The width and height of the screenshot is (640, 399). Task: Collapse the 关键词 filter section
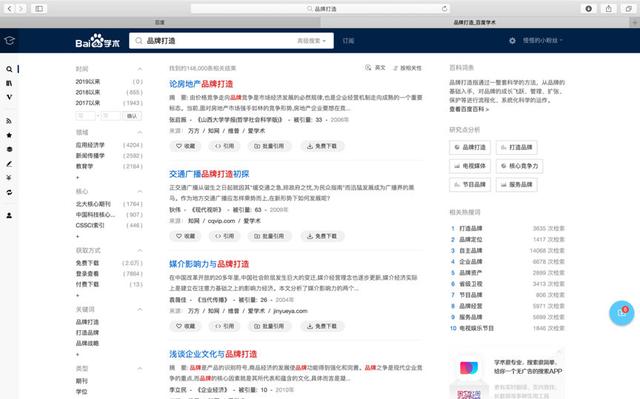[140, 310]
